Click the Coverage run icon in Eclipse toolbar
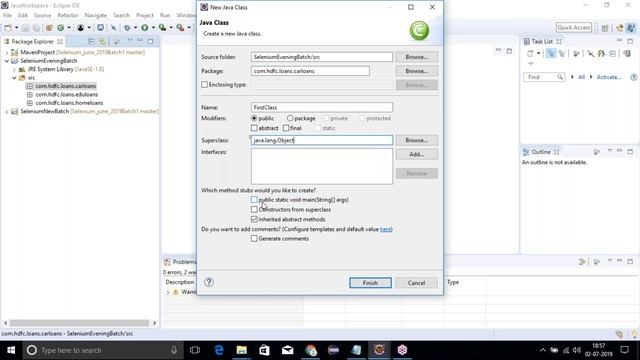640x360 pixels. (162, 28)
